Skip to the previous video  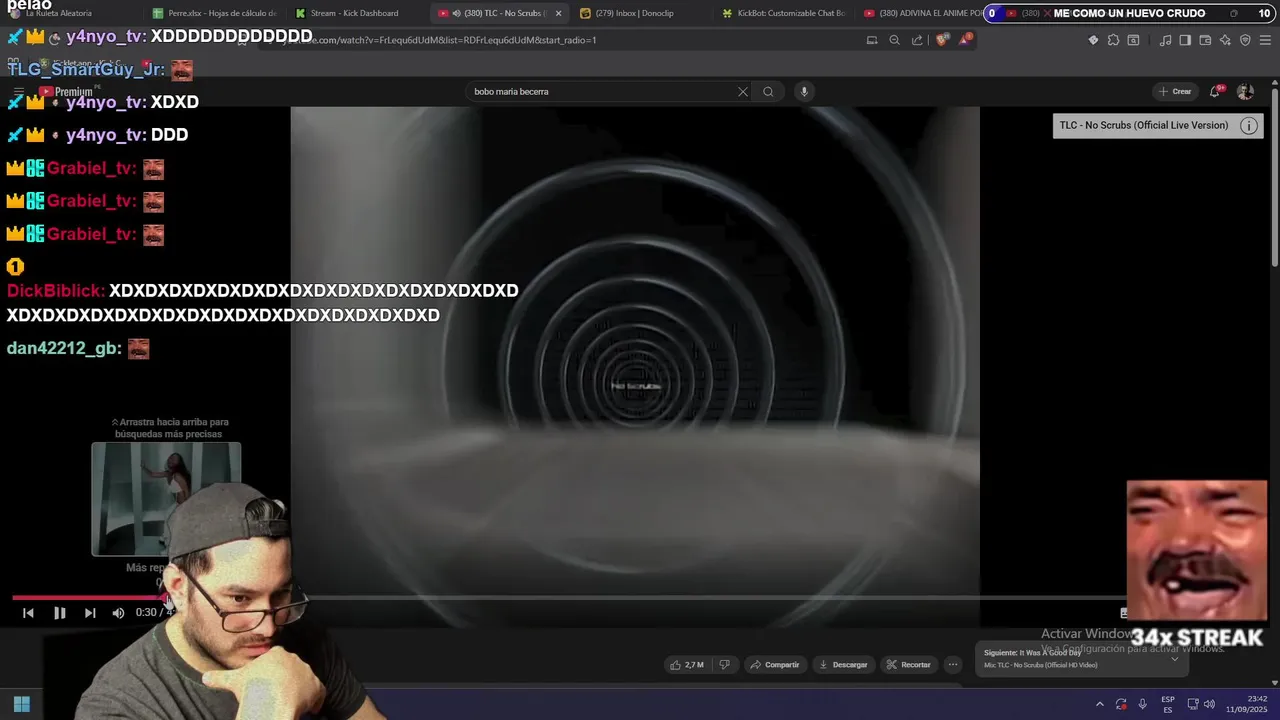(x=28, y=613)
